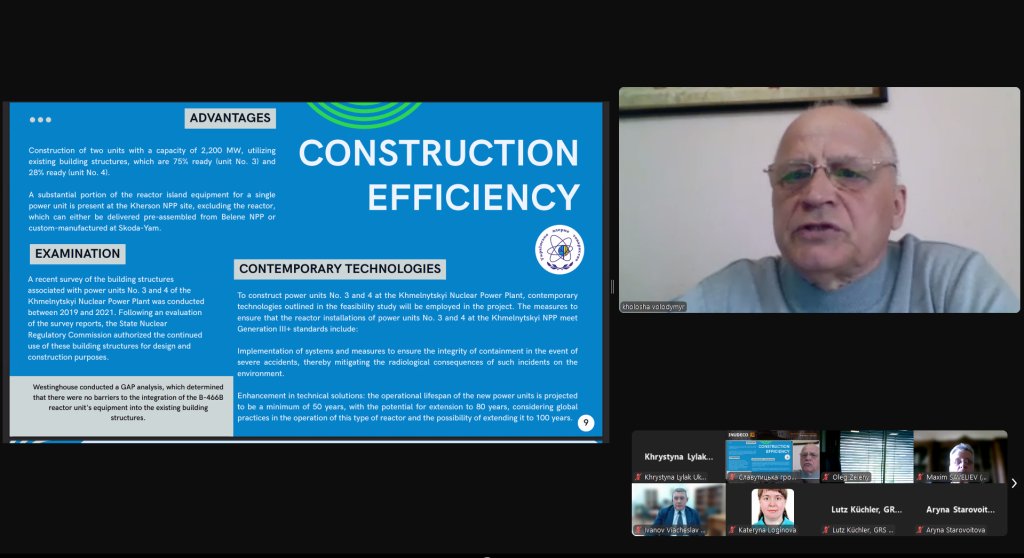
Task: Click the ADVANTAGES heading on the slide
Action: click(230, 118)
